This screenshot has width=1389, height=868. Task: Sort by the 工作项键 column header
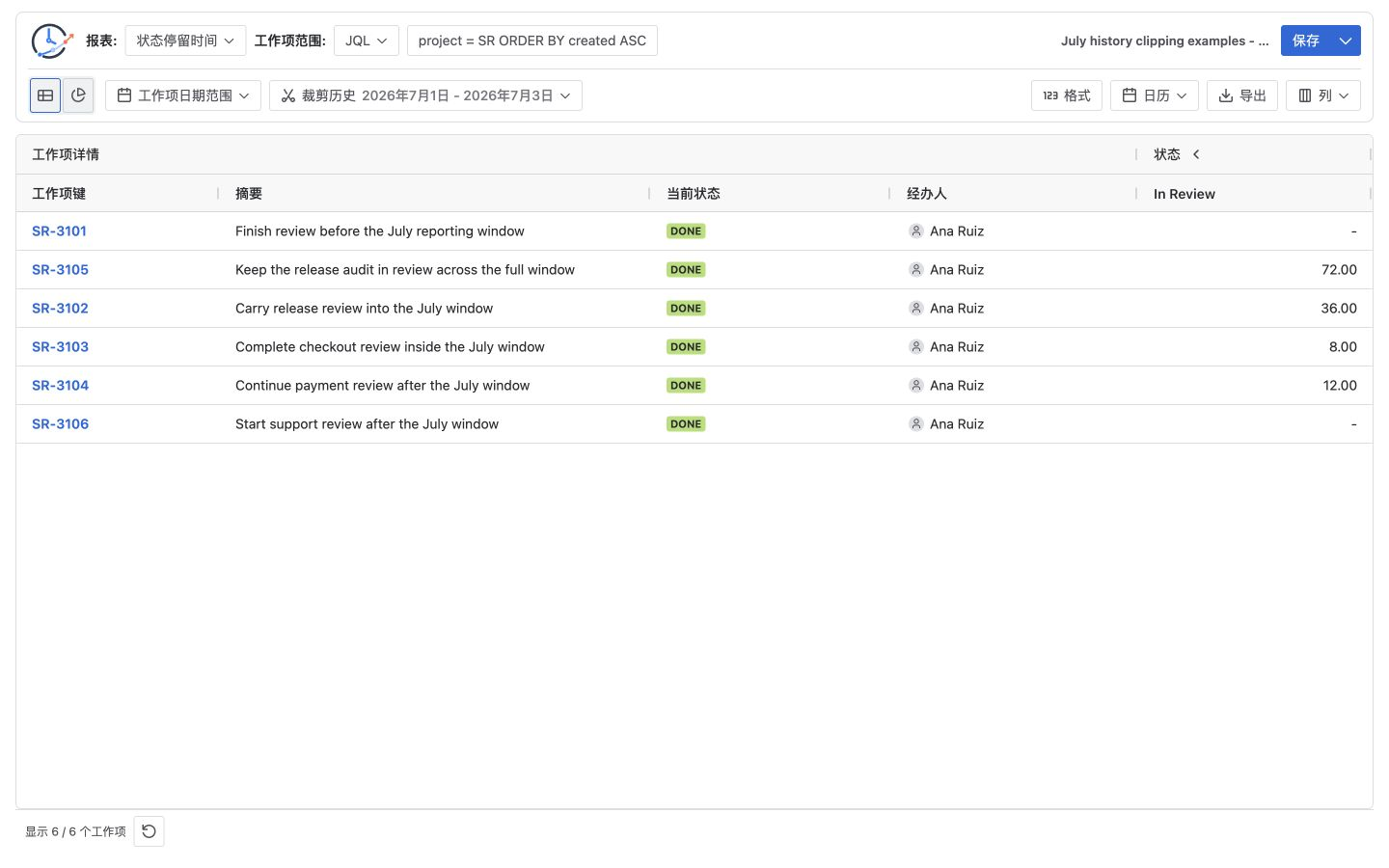[59, 194]
